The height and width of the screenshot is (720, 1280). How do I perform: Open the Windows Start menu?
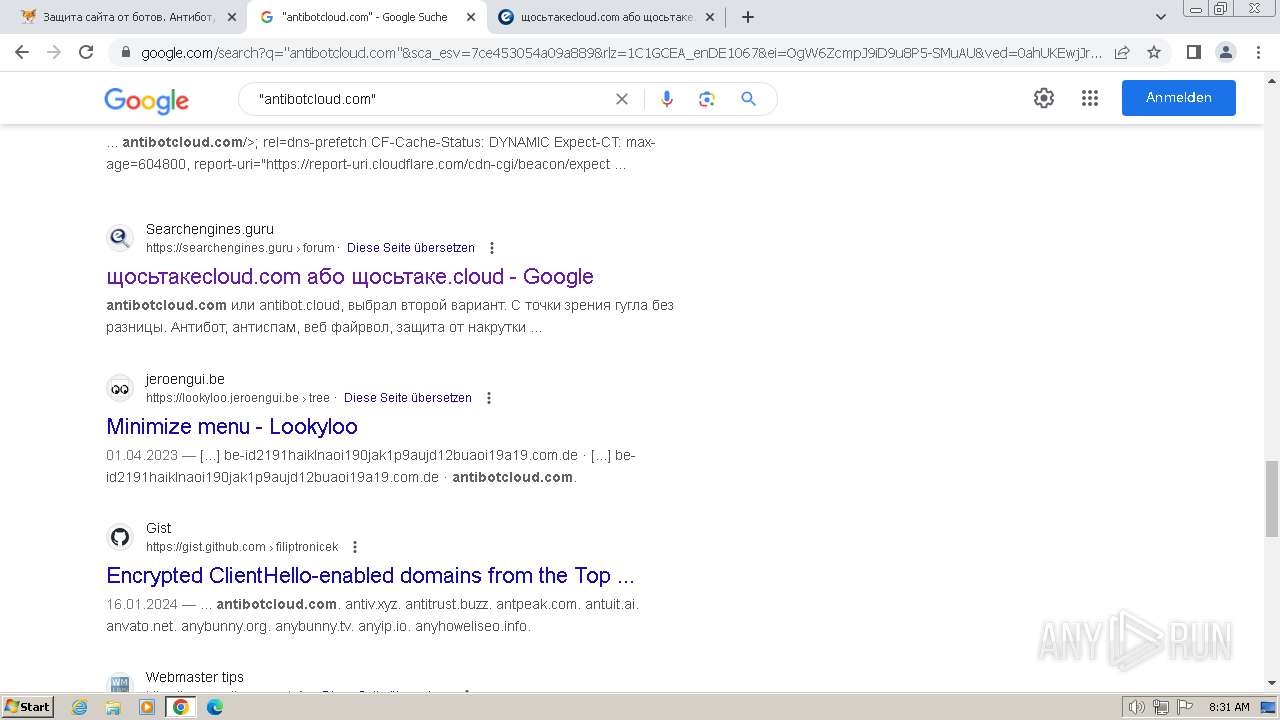[x=27, y=707]
